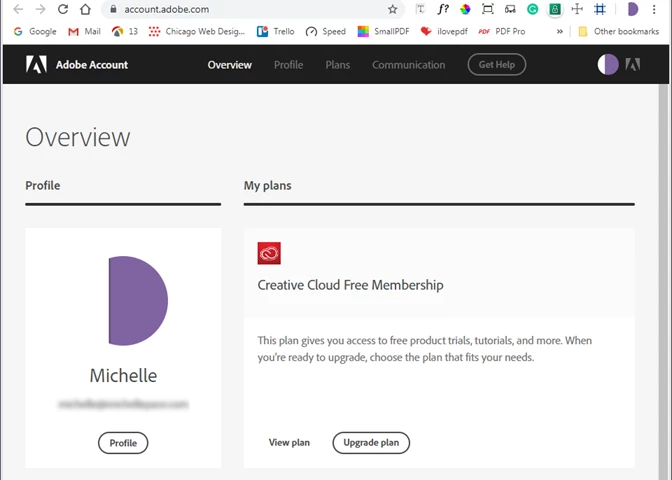Open the Chicago Web Design bookmark
This screenshot has width=672, height=480.
pyautogui.click(x=197, y=31)
